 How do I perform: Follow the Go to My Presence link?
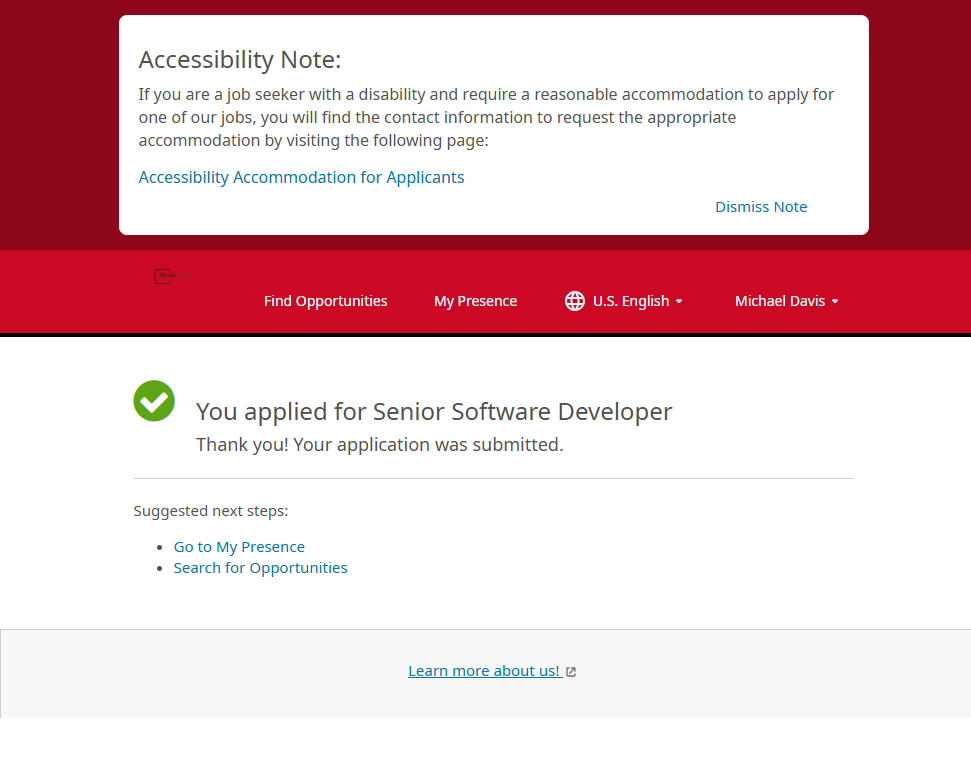239,547
